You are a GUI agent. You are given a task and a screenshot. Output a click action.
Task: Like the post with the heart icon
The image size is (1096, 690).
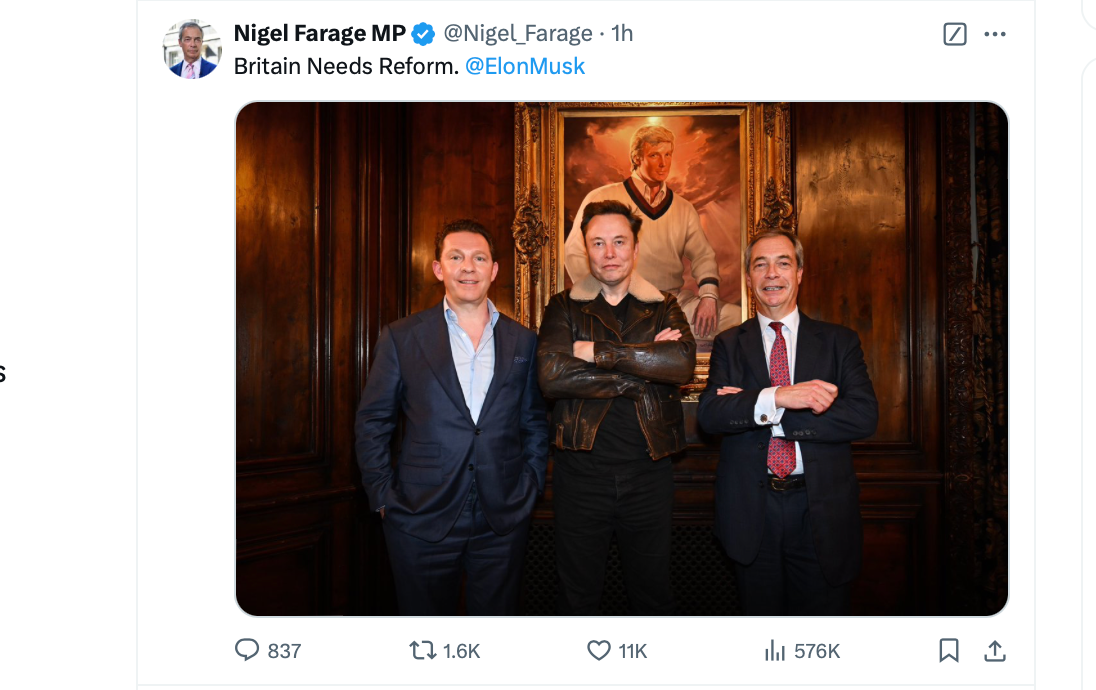[x=598, y=651]
